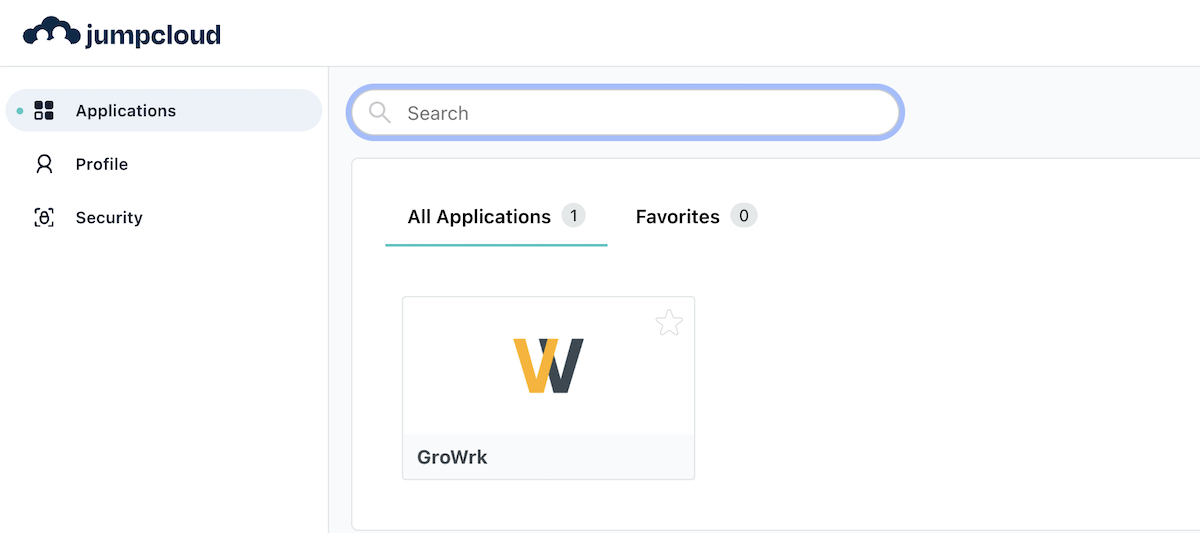The image size is (1200, 533).
Task: Click the JumpCloud cloud logo icon
Action: click(51, 33)
